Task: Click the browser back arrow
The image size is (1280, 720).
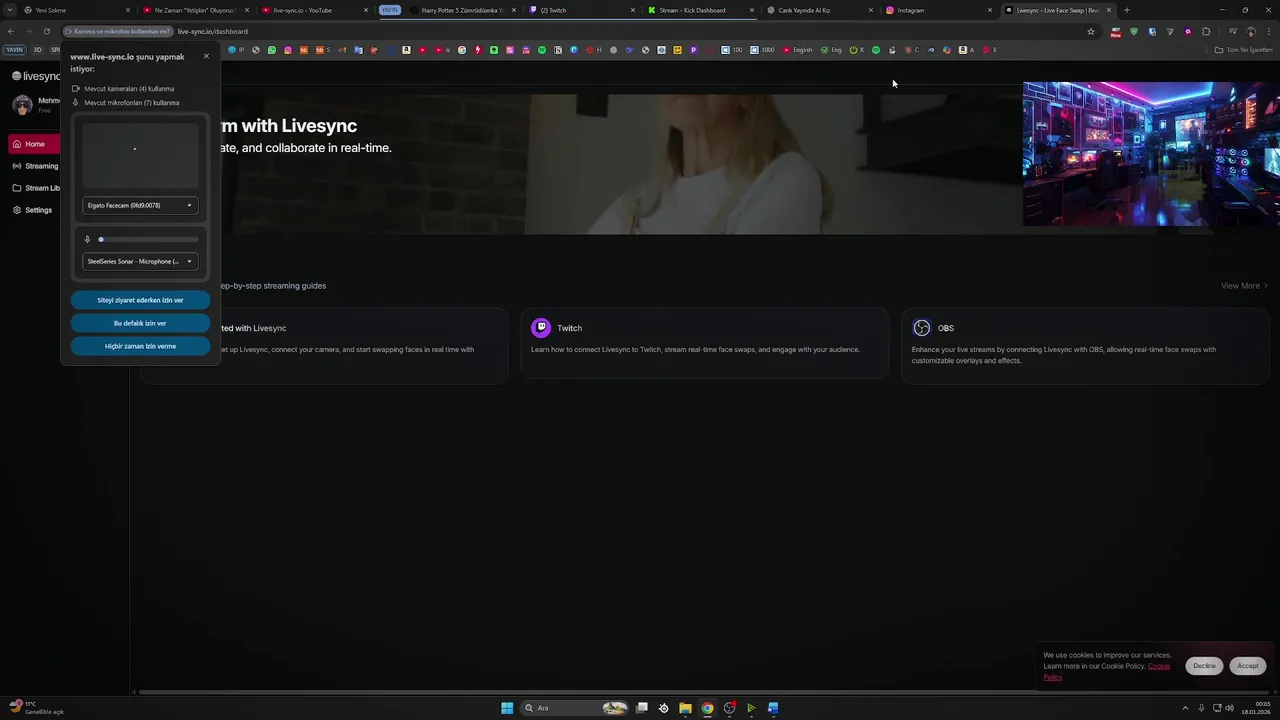Action: click(x=11, y=31)
